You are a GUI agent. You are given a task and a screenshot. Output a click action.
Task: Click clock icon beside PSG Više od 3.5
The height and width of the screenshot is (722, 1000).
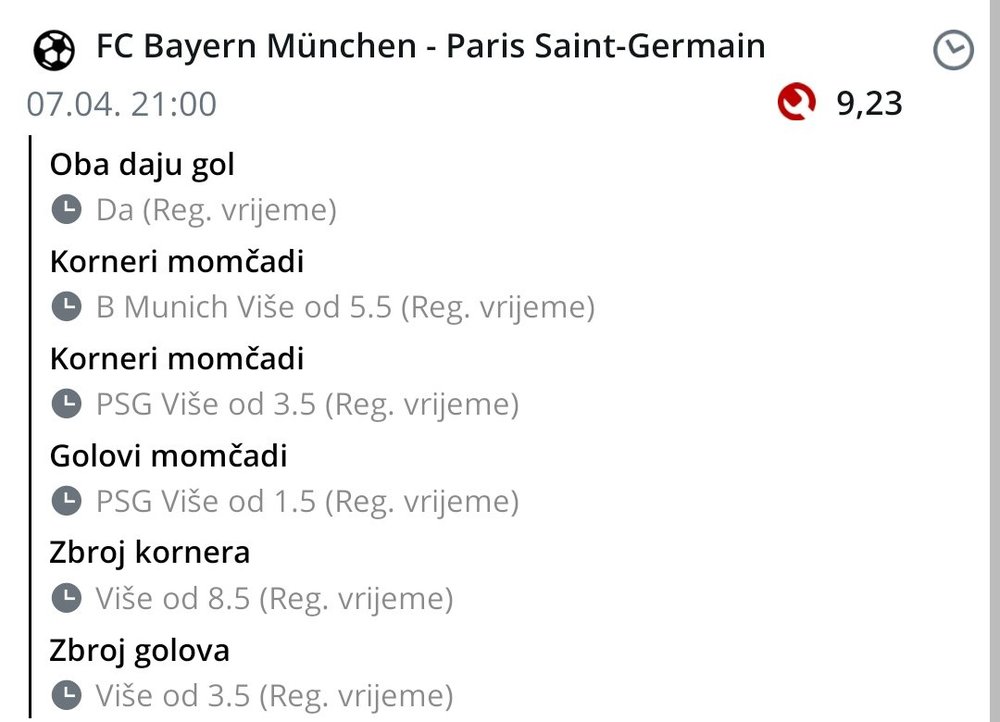click(x=66, y=404)
